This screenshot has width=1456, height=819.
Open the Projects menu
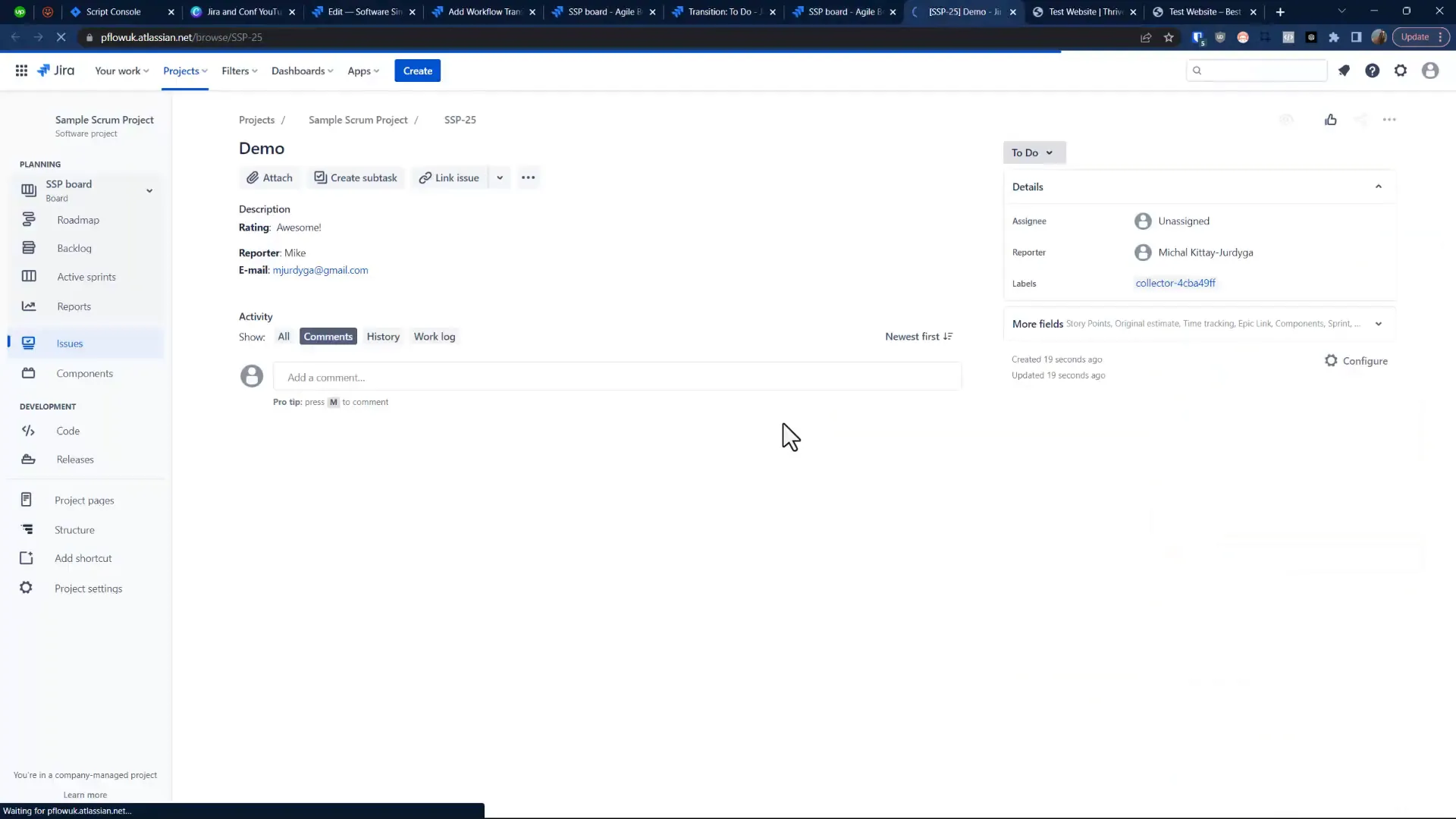coord(185,71)
